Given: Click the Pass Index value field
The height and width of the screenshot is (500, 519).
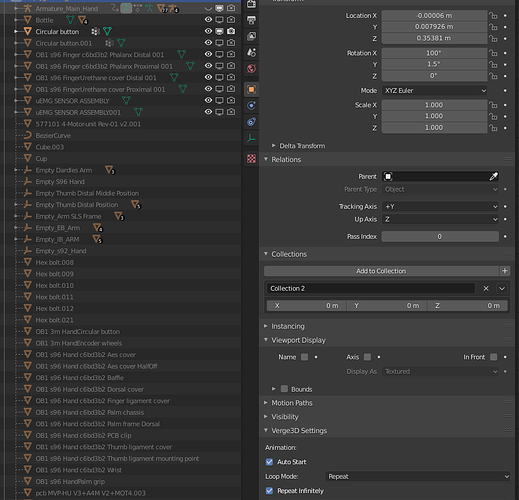Looking at the screenshot, I should tap(440, 237).
